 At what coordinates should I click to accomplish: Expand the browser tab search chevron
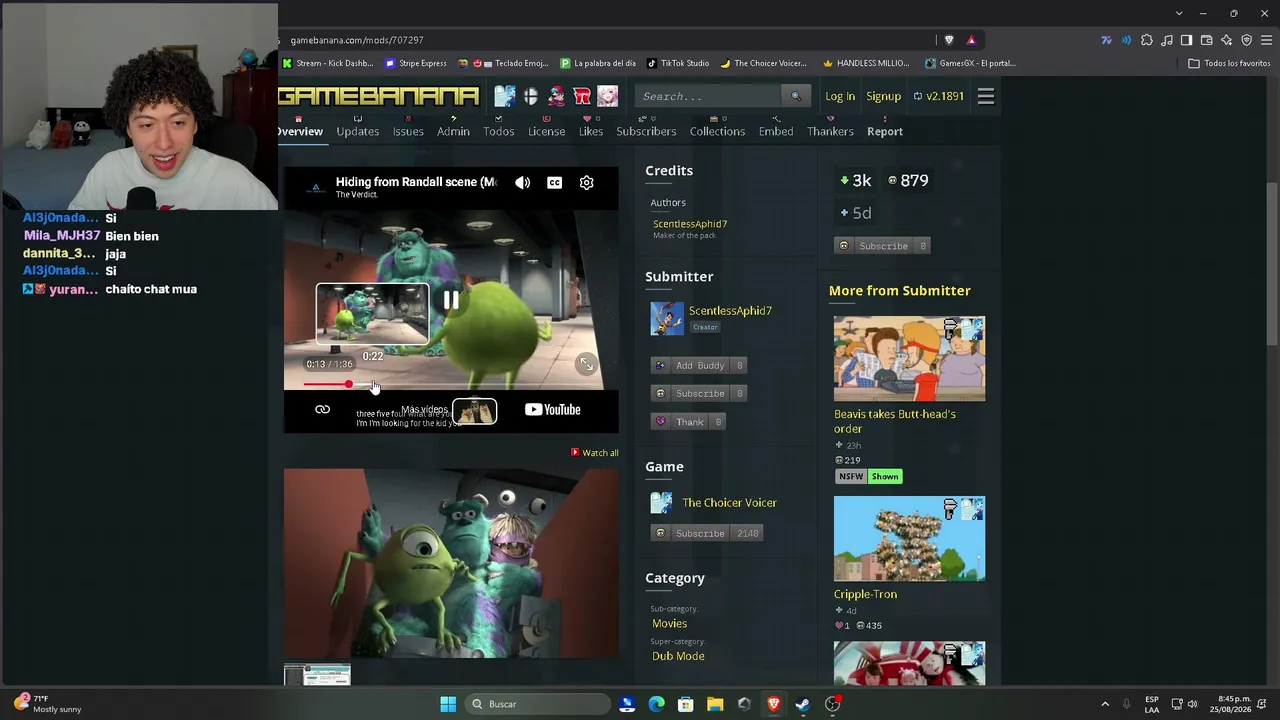click(1179, 13)
